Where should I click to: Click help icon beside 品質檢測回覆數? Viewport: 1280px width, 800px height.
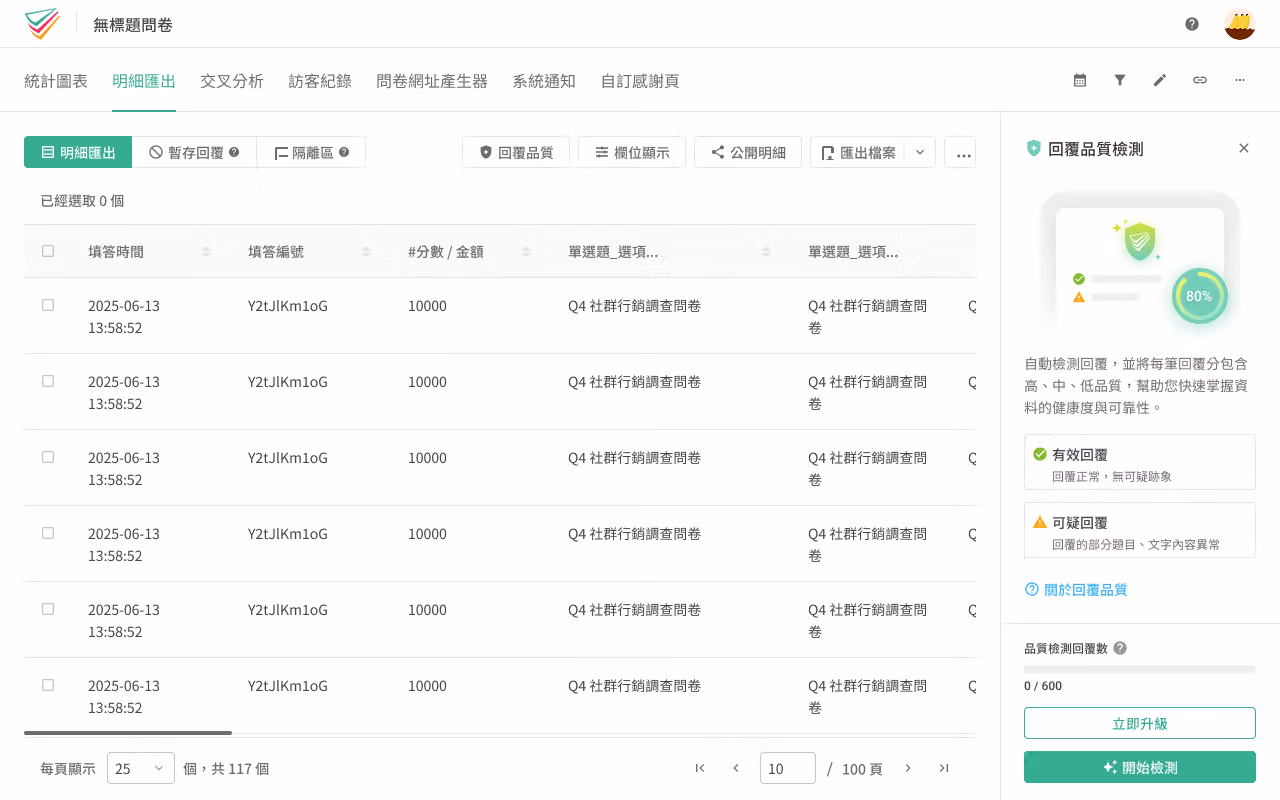pyautogui.click(x=1120, y=648)
